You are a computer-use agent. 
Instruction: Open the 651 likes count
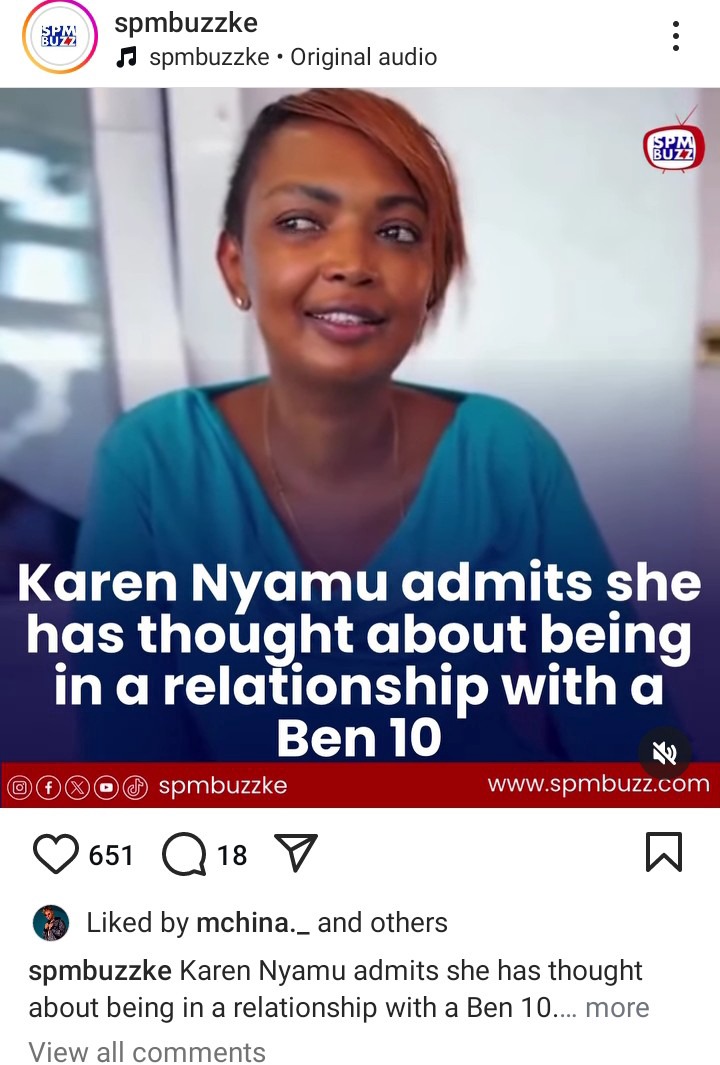point(111,855)
